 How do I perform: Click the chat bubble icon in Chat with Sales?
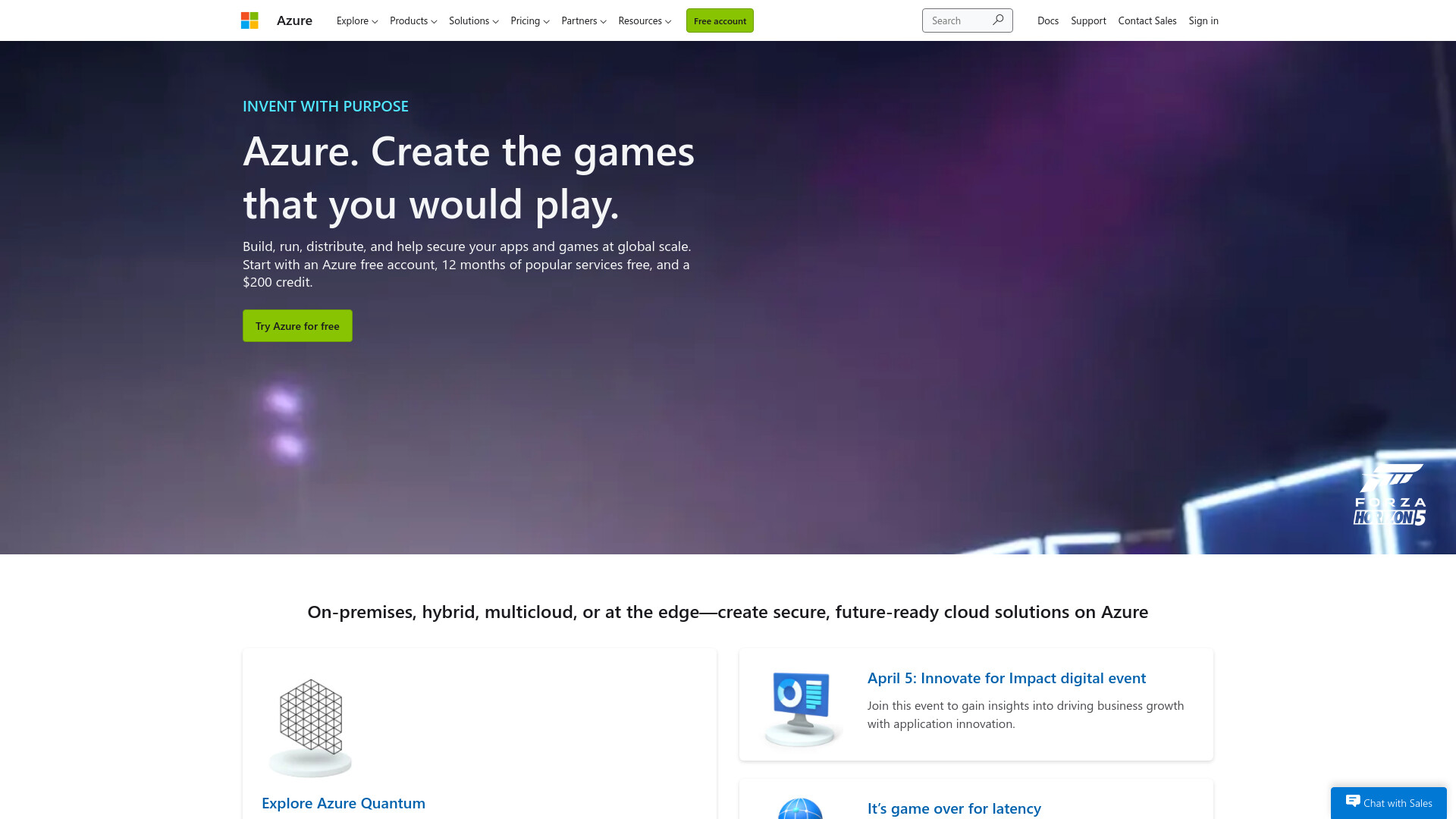tap(1353, 801)
